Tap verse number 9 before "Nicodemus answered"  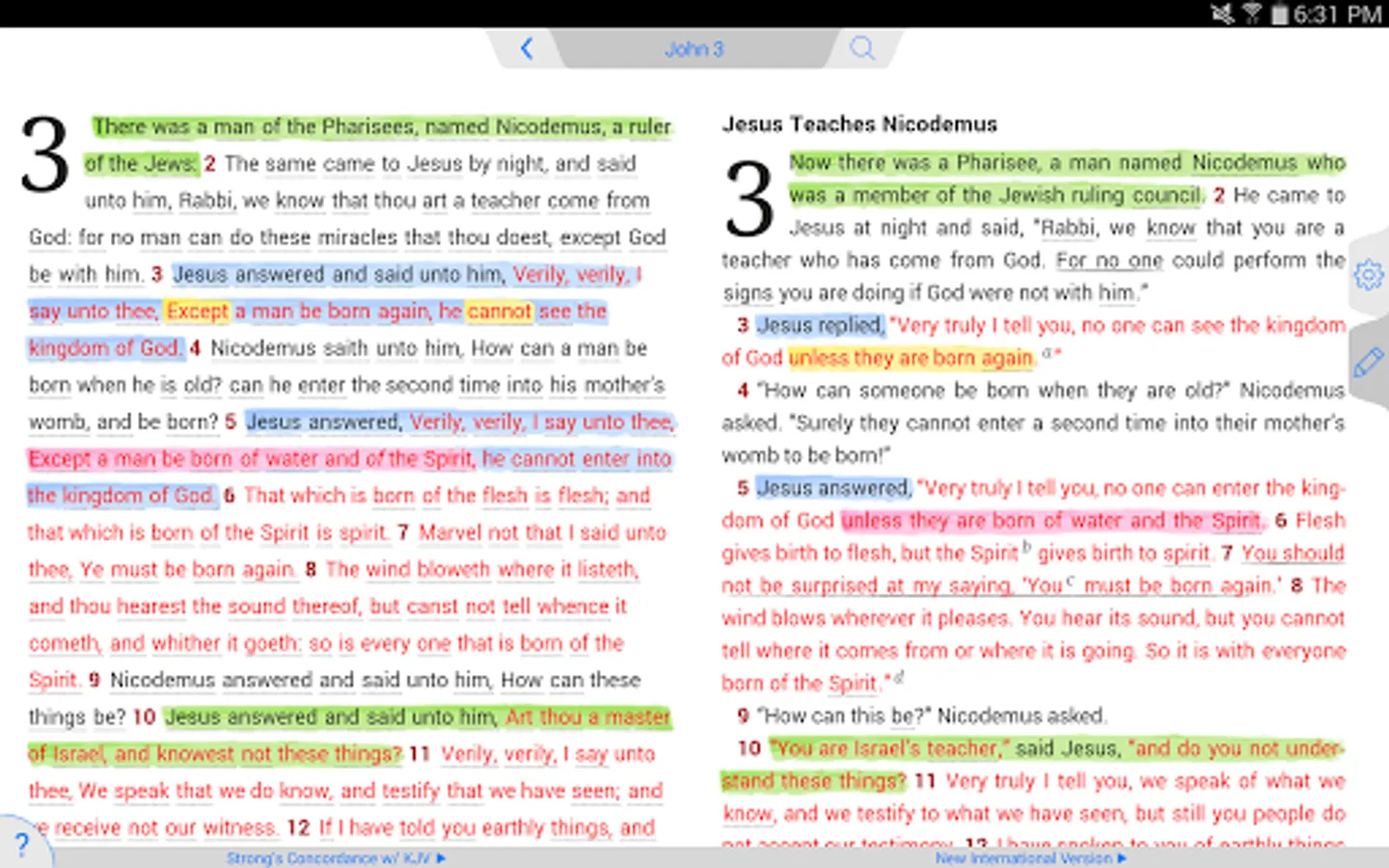95,680
